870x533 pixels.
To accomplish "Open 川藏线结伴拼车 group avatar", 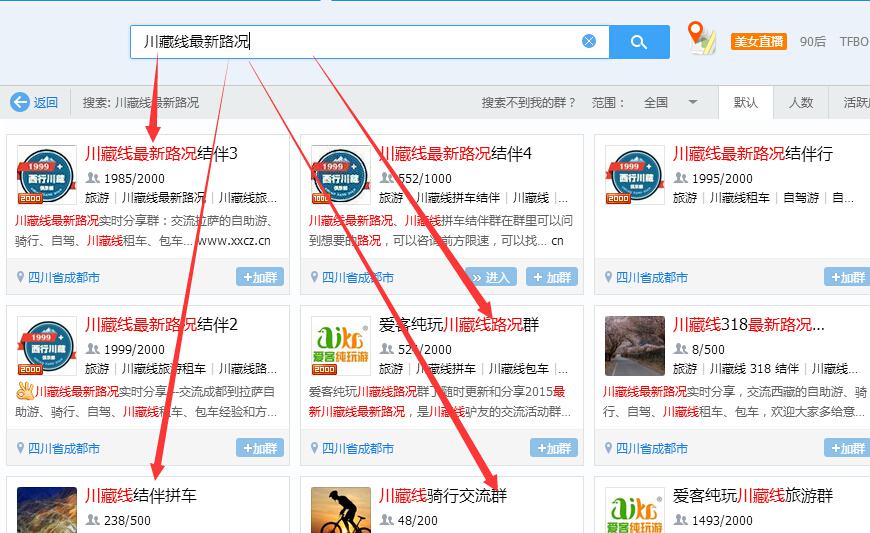I will pyautogui.click(x=46, y=510).
